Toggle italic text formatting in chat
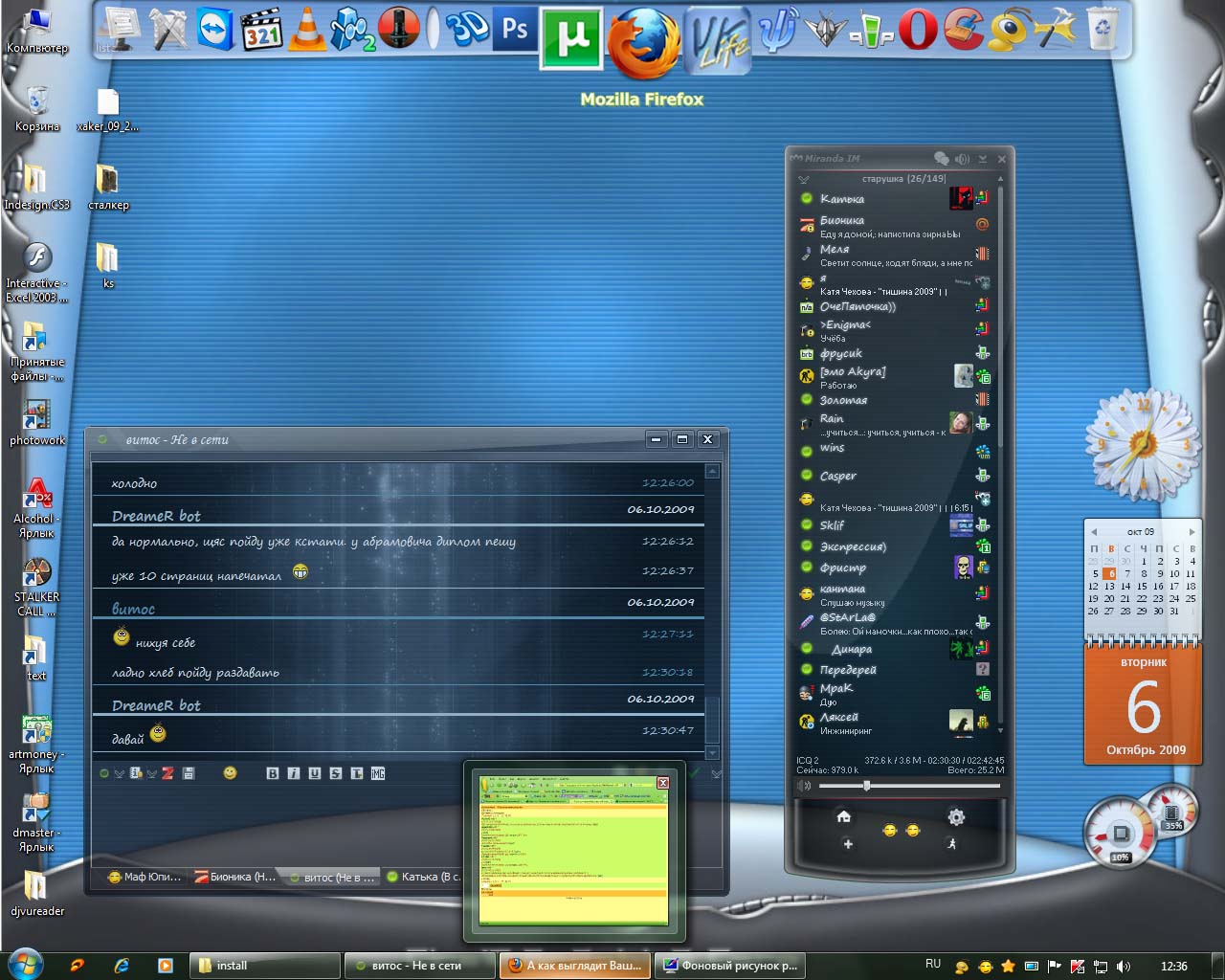The height and width of the screenshot is (980, 1225). click(294, 773)
